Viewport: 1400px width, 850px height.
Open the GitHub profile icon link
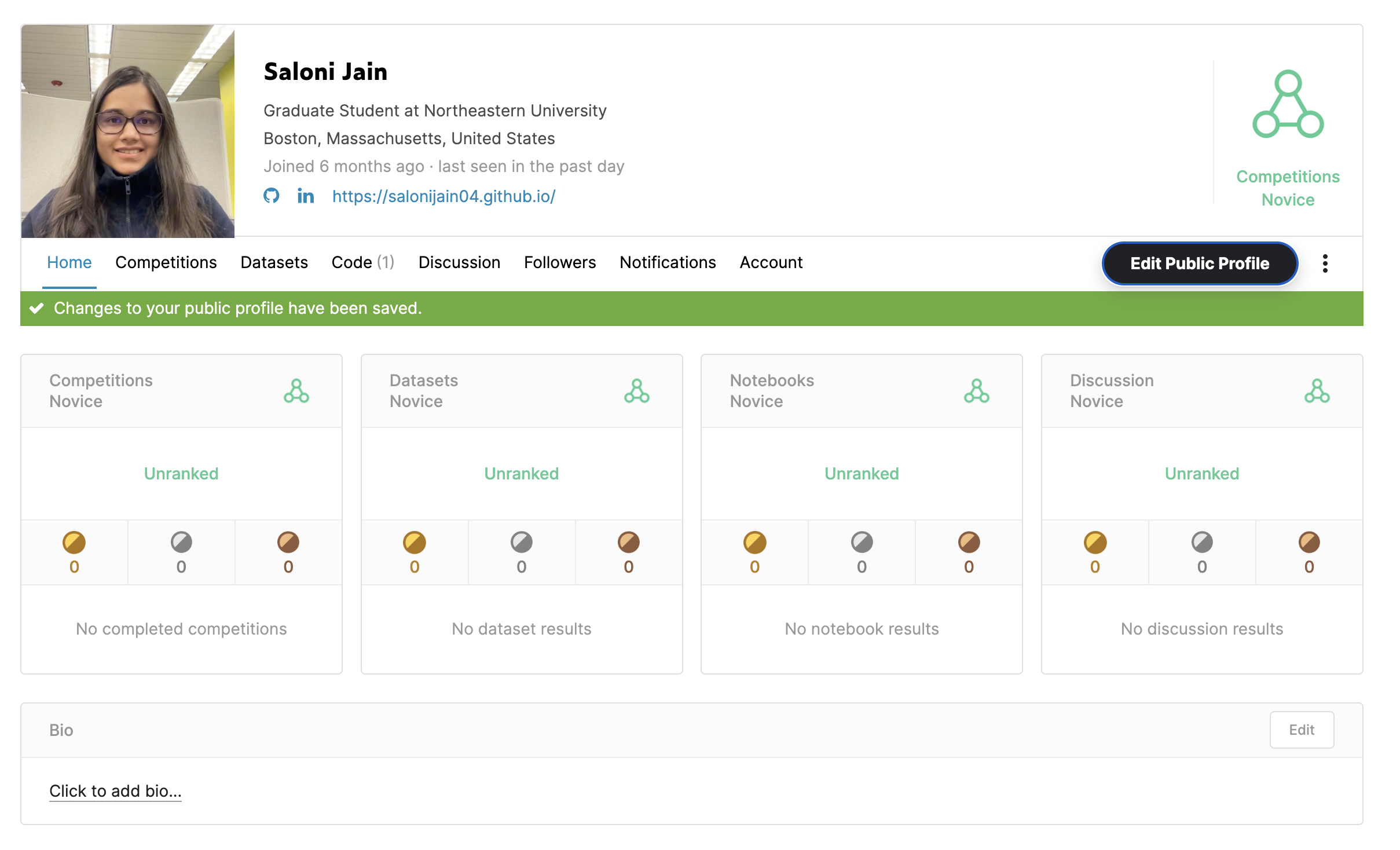pos(271,196)
